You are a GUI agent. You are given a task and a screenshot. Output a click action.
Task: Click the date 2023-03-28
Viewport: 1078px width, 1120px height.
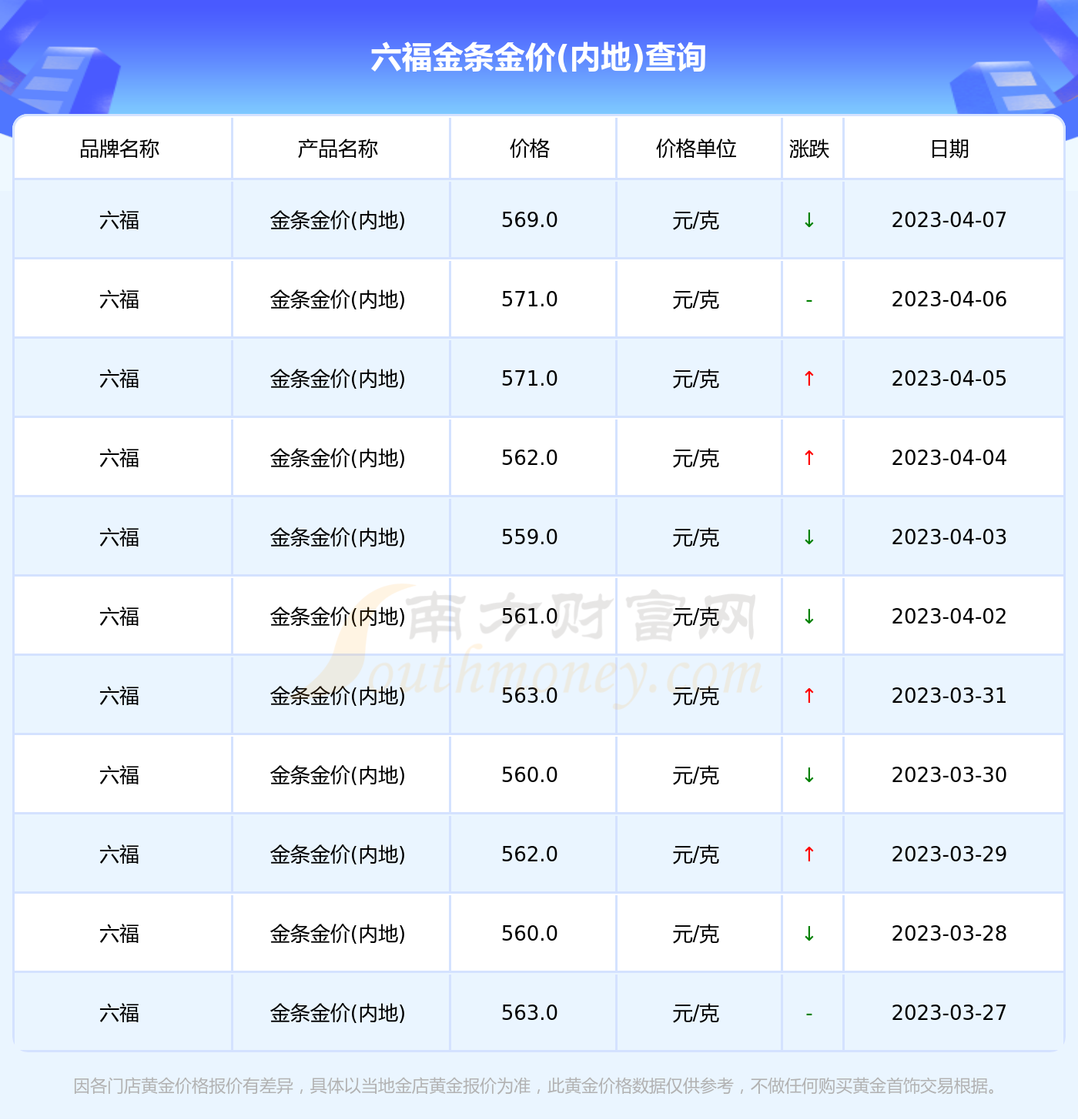tap(949, 934)
